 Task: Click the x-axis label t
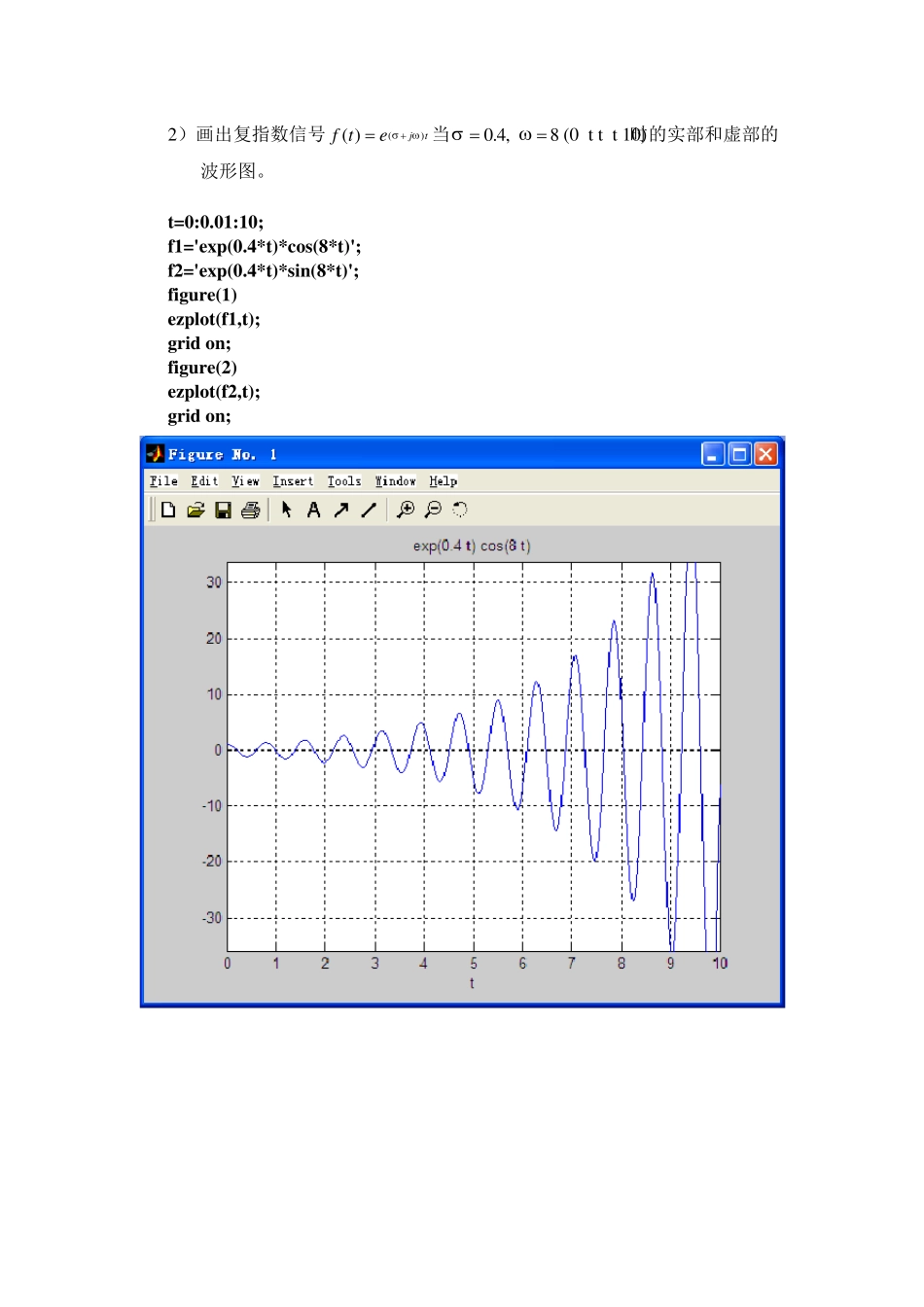click(x=472, y=983)
